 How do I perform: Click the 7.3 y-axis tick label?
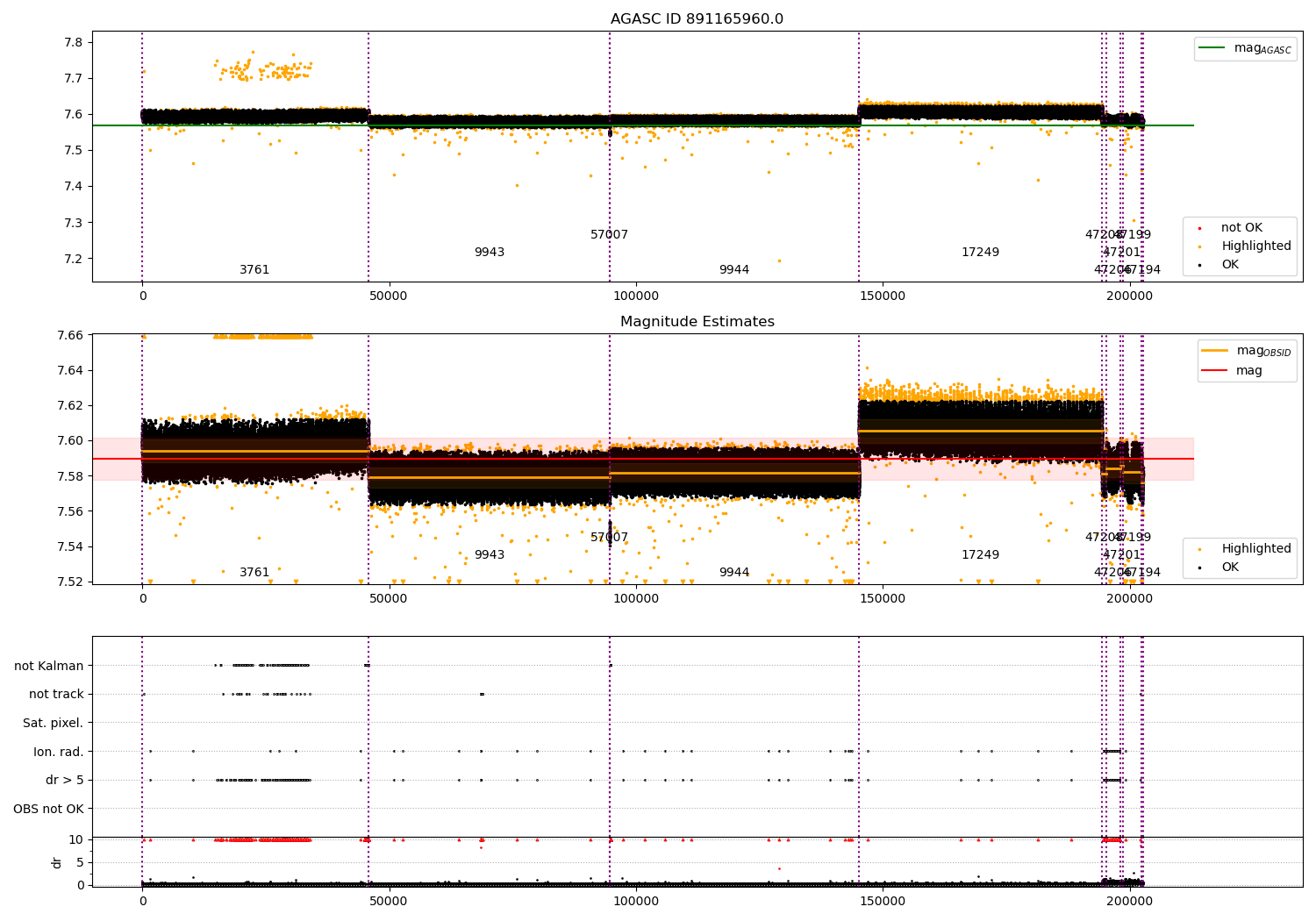pos(75,223)
